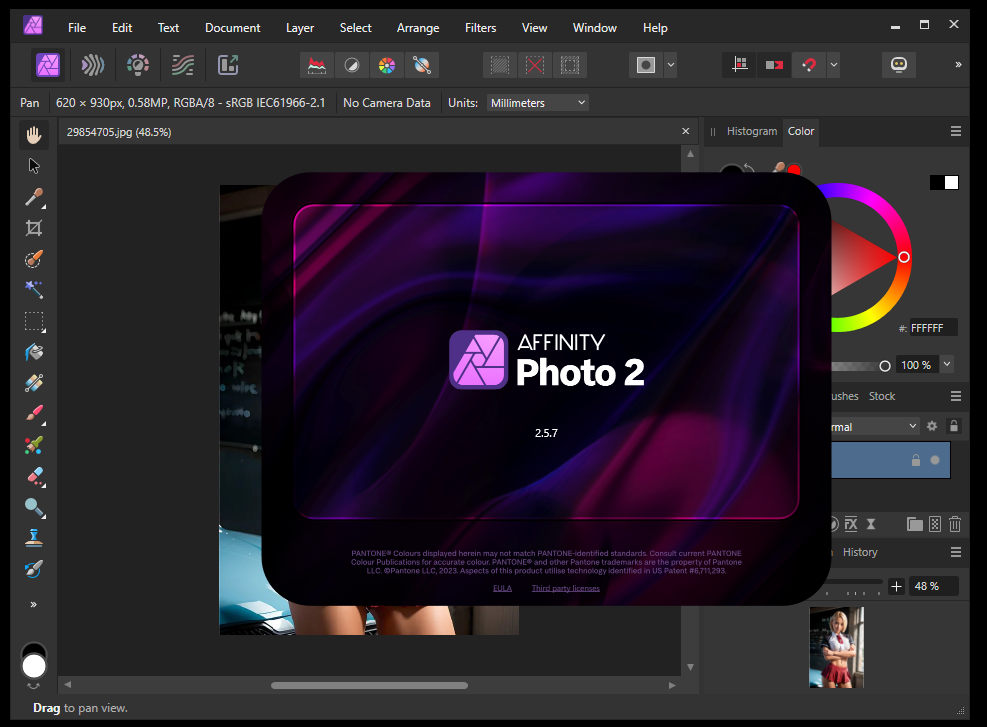This screenshot has height=727, width=987.
Task: Switch to Develop Persona
Action: point(138,65)
